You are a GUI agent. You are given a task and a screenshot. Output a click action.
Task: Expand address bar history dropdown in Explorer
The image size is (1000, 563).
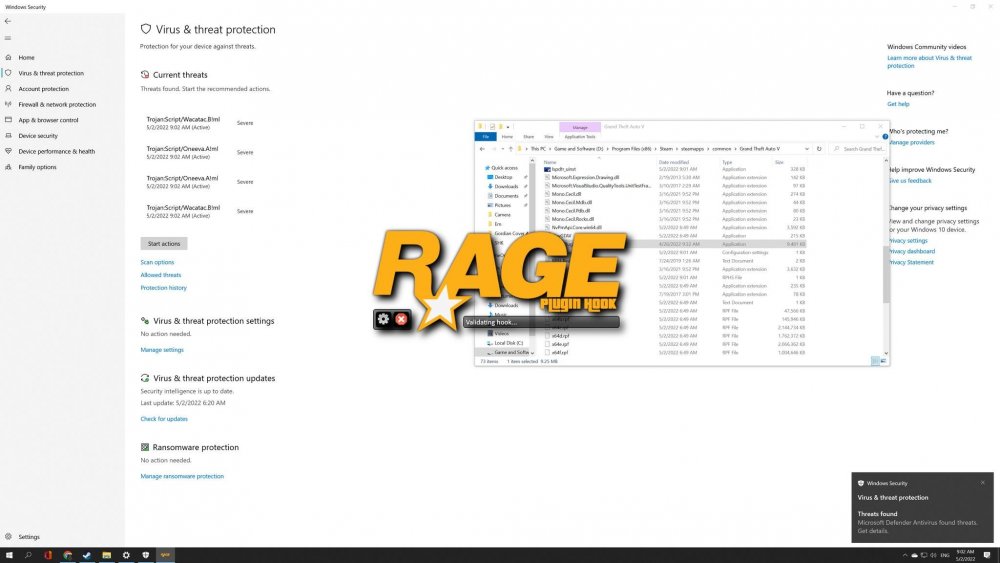807,149
